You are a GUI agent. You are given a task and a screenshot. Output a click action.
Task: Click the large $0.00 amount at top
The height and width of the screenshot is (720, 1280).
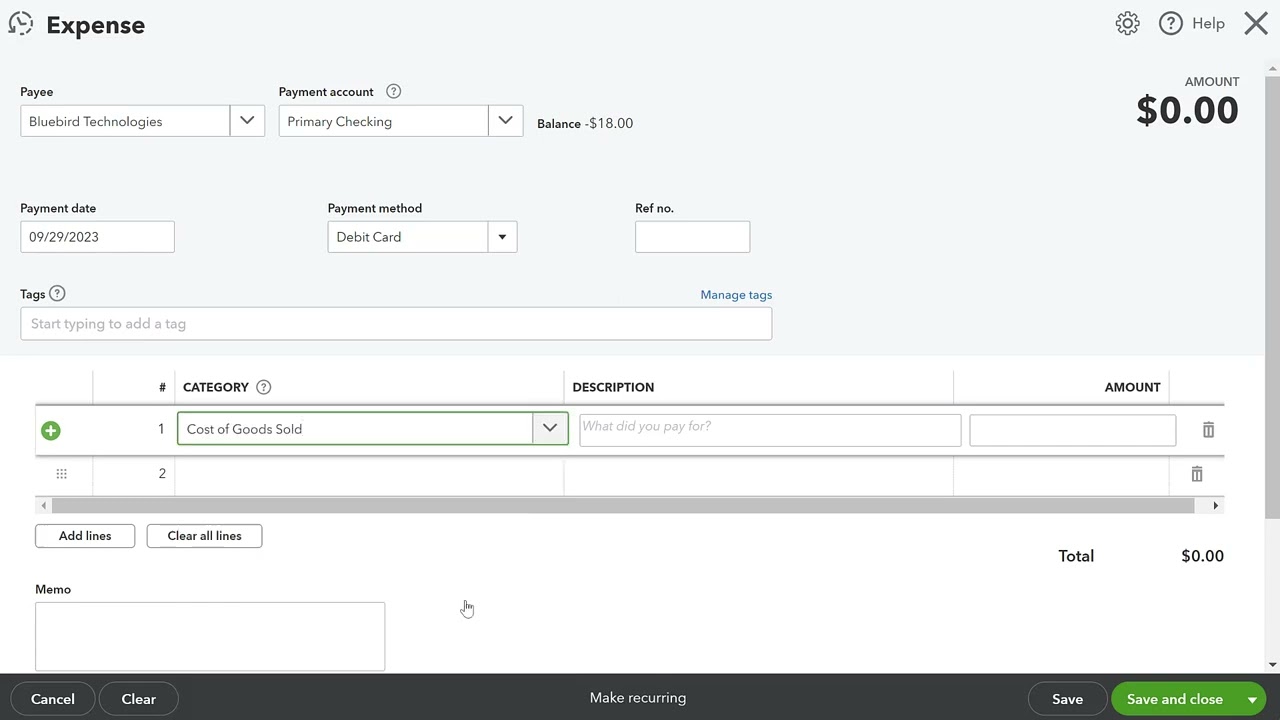tap(1188, 110)
